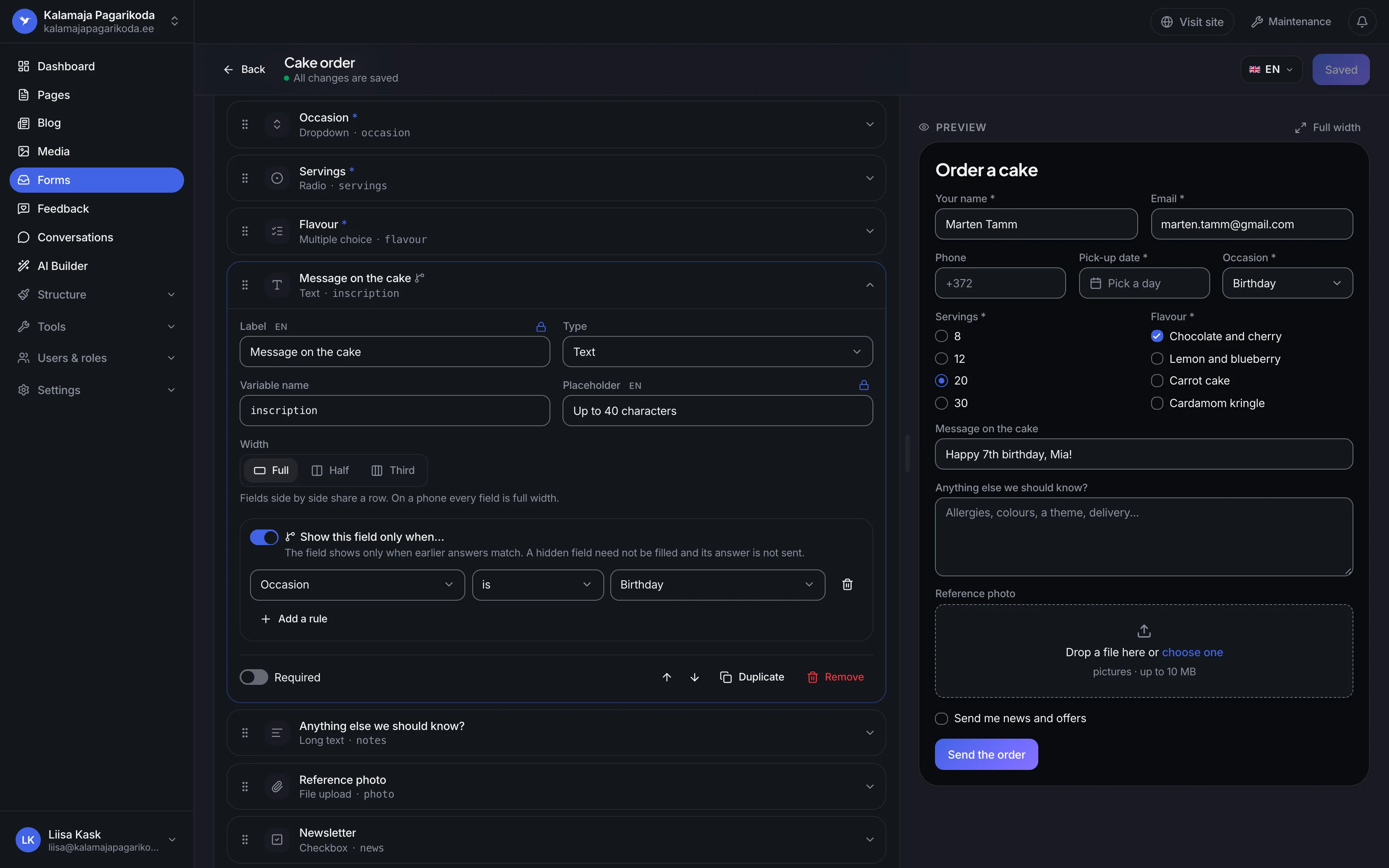Select the 30 servings radio option

[x=941, y=403]
